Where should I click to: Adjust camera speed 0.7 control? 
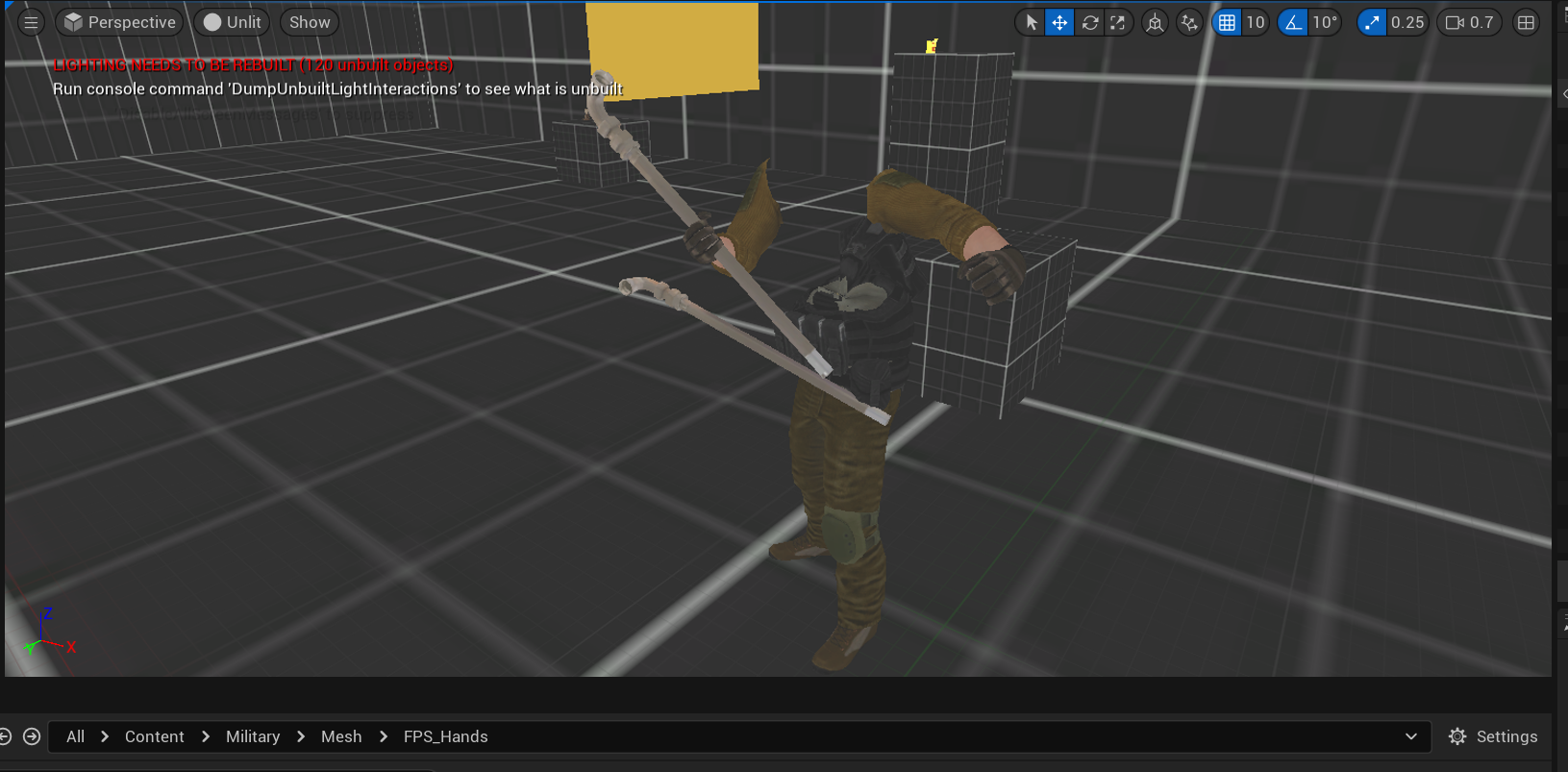click(1470, 22)
